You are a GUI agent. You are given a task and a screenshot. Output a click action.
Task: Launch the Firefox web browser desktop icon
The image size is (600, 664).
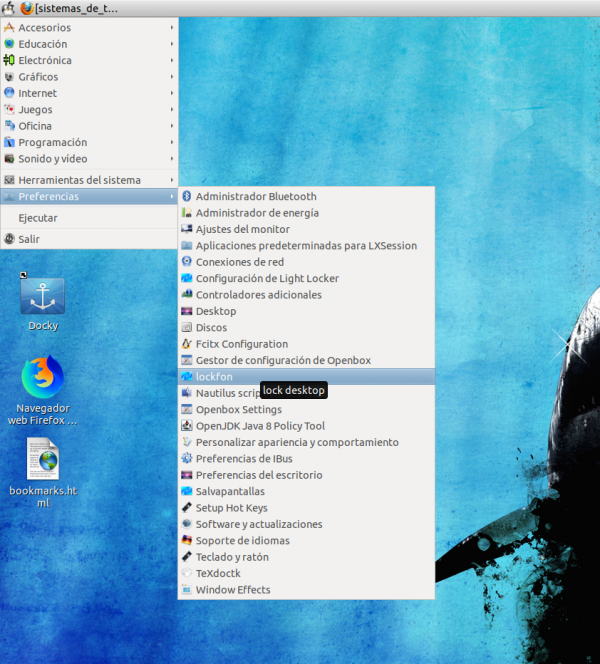tap(43, 377)
